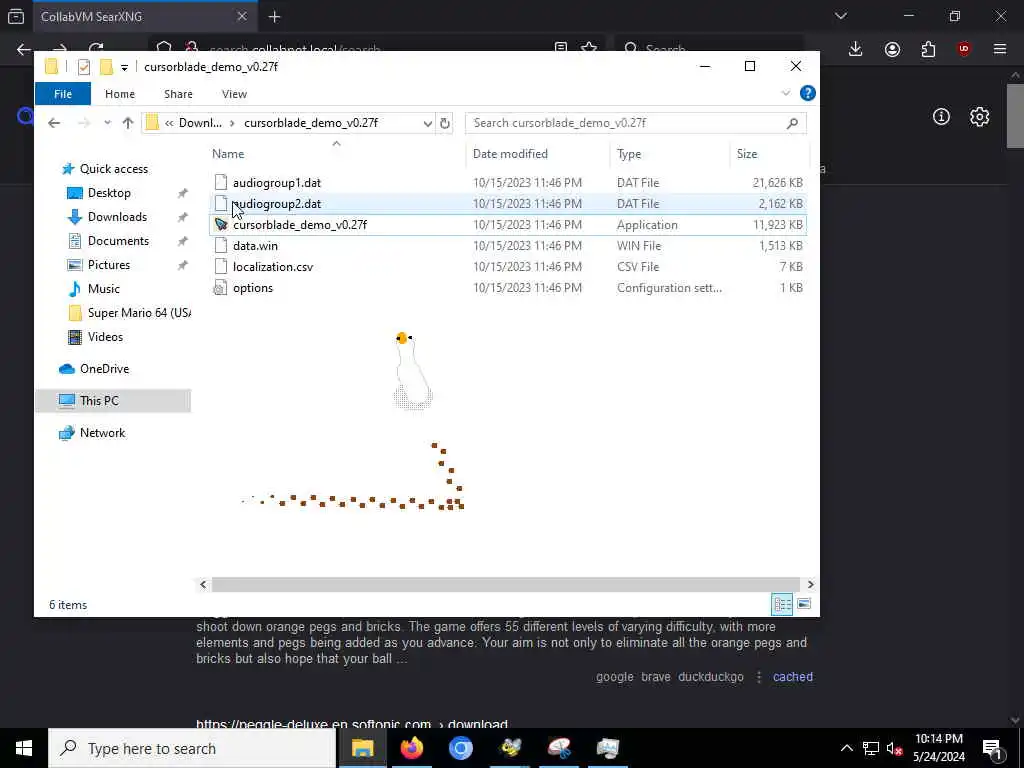Open Firefox extensions icon
The height and width of the screenshot is (768, 1024).
coord(928,49)
